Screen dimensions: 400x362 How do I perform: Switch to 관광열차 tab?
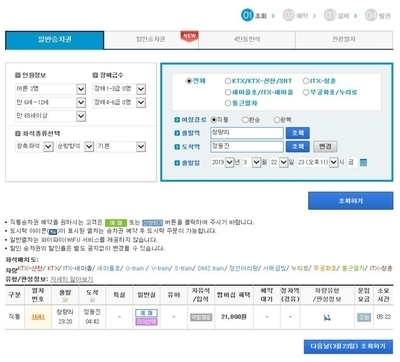[x=344, y=40]
